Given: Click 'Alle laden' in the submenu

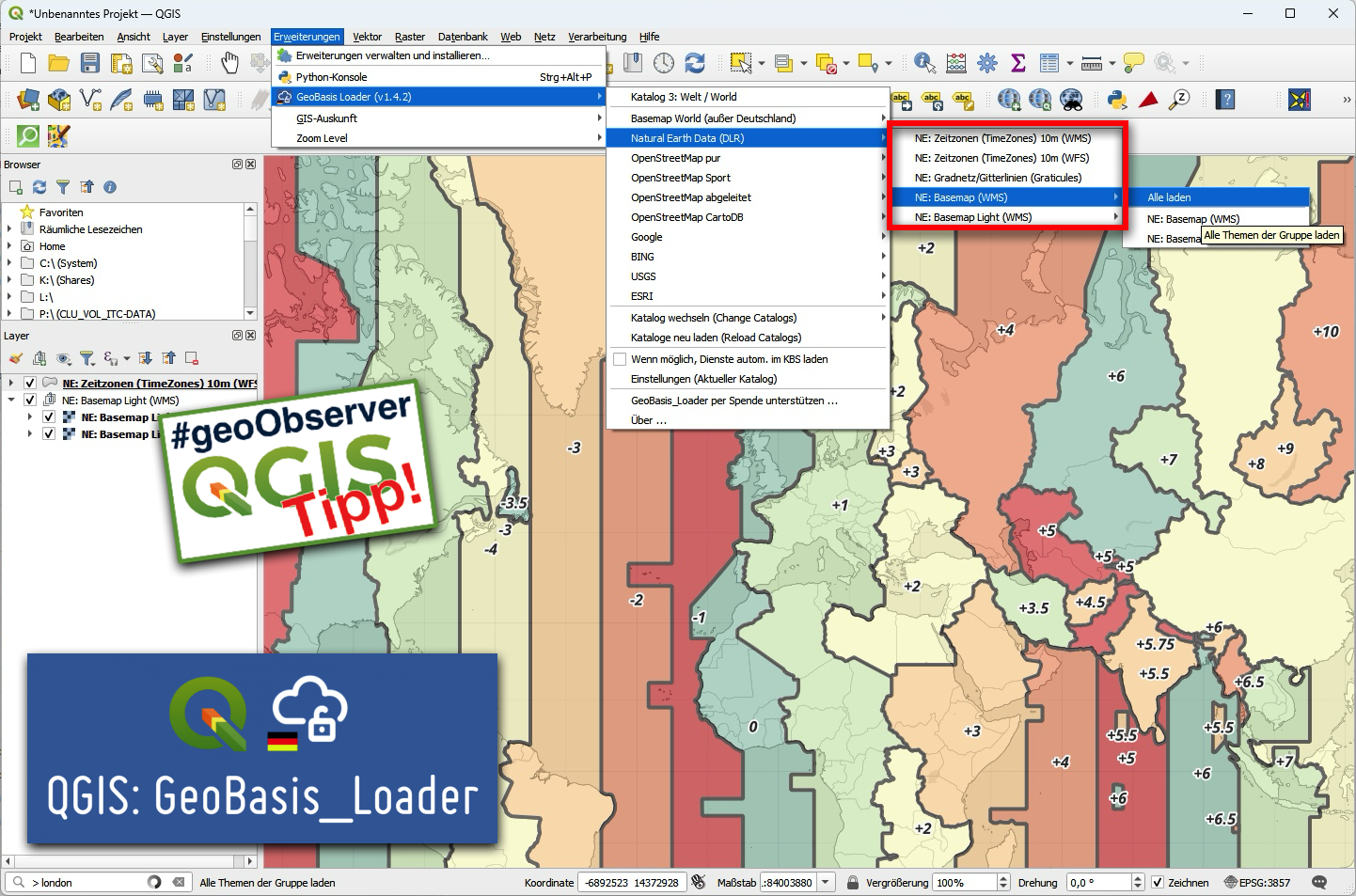Looking at the screenshot, I should [x=1217, y=197].
